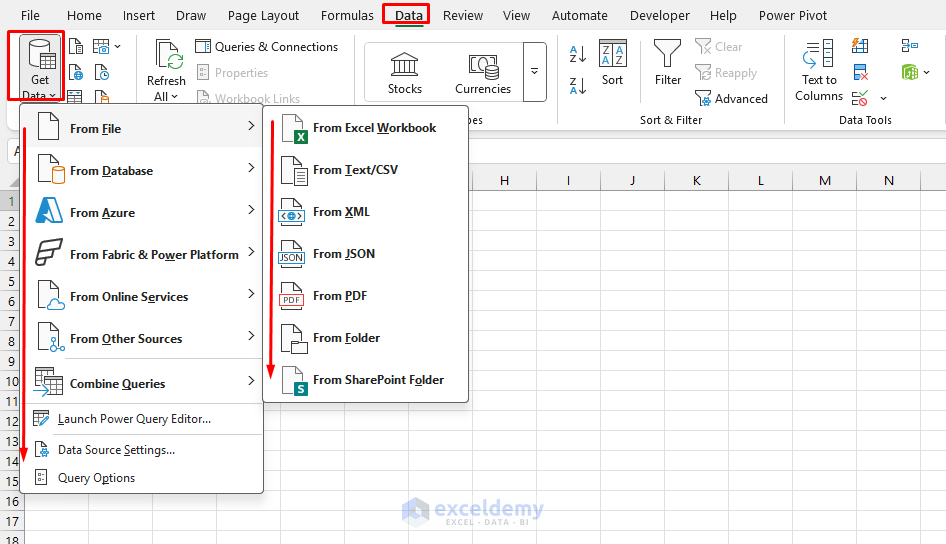Image resolution: width=946 pixels, height=544 pixels.
Task: Open the Advanced filter option
Action: click(x=731, y=98)
